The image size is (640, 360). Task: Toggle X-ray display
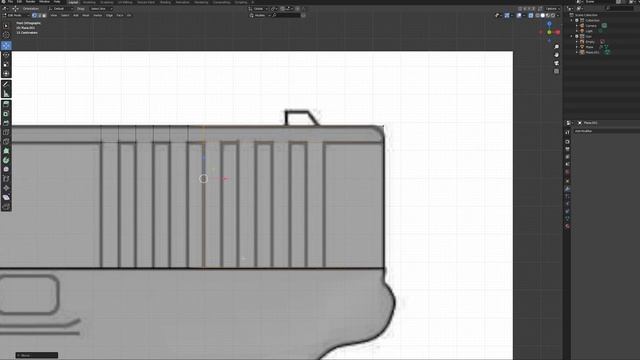[531, 15]
